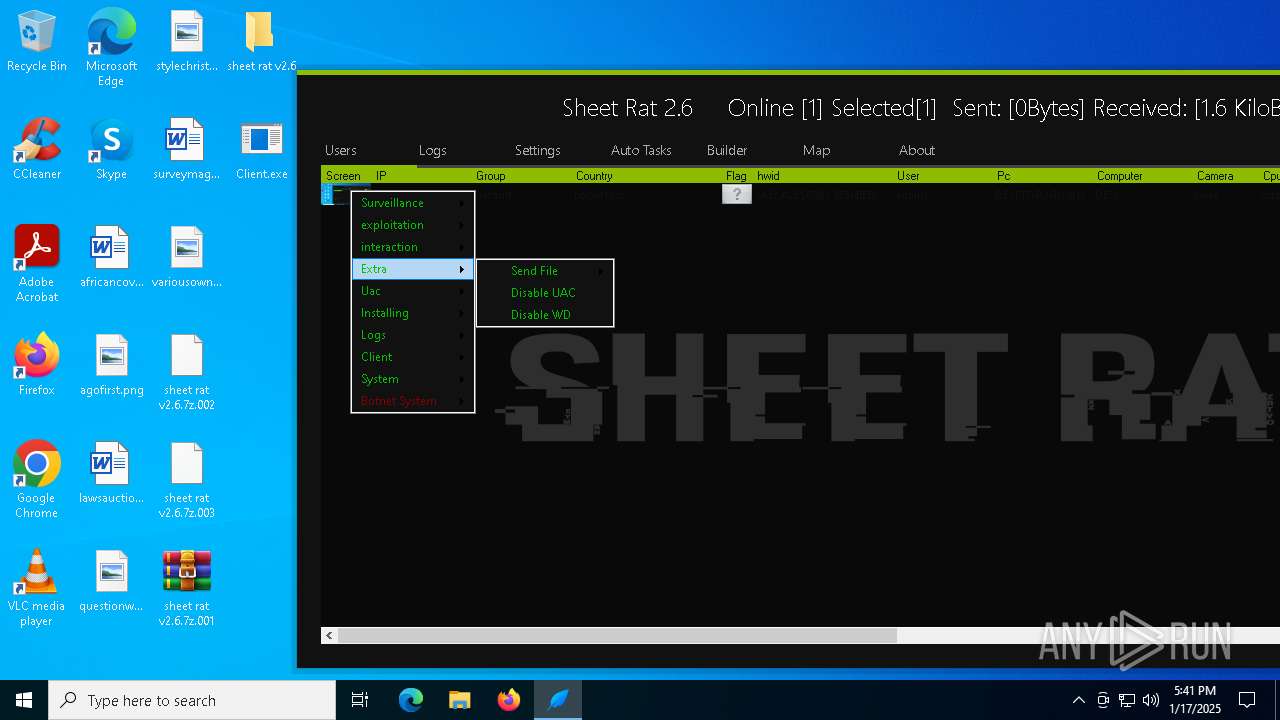
Task: Open the Recycle Bin desktop icon
Action: [x=37, y=41]
